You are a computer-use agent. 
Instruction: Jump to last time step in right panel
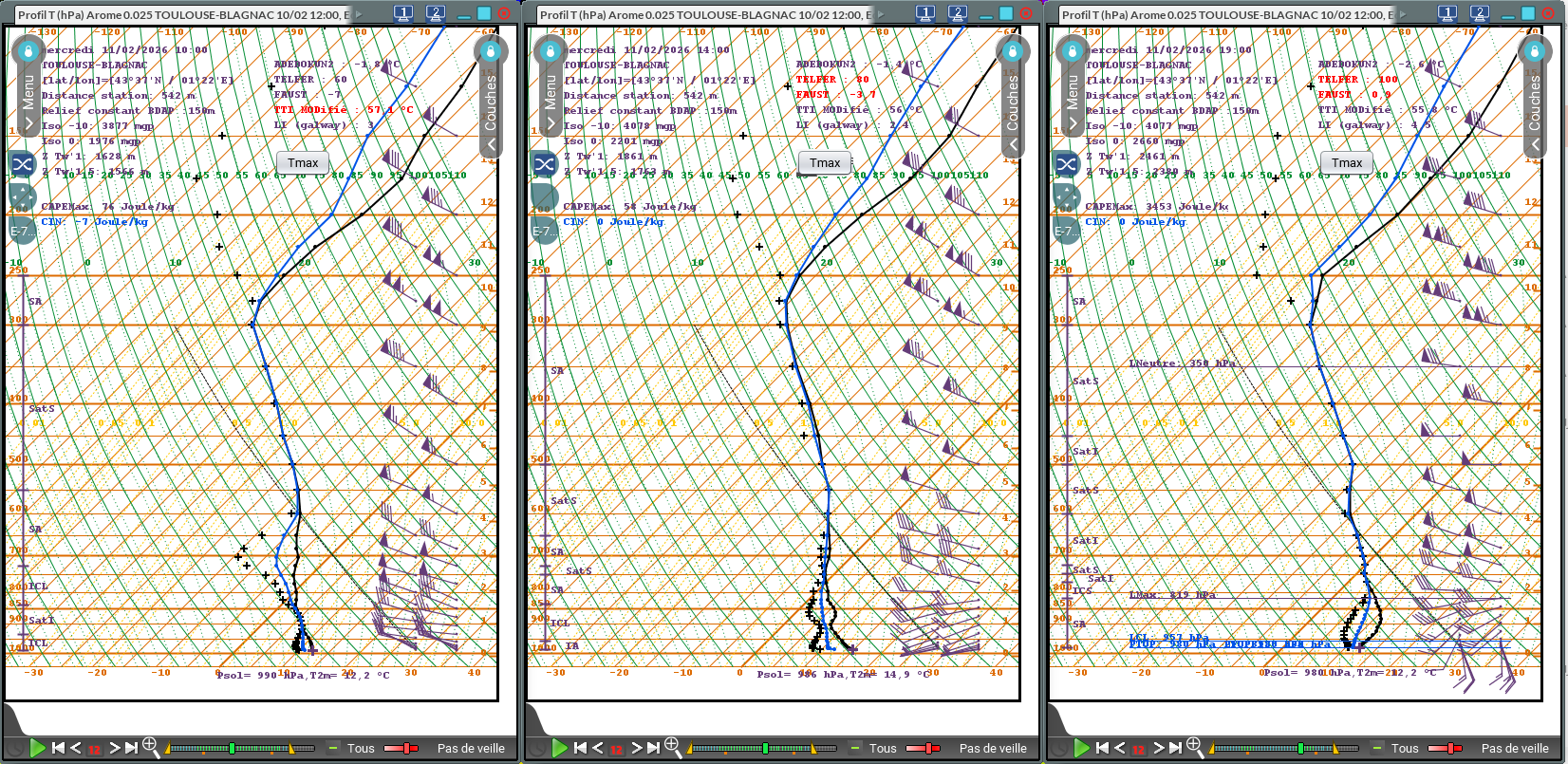(x=1175, y=748)
